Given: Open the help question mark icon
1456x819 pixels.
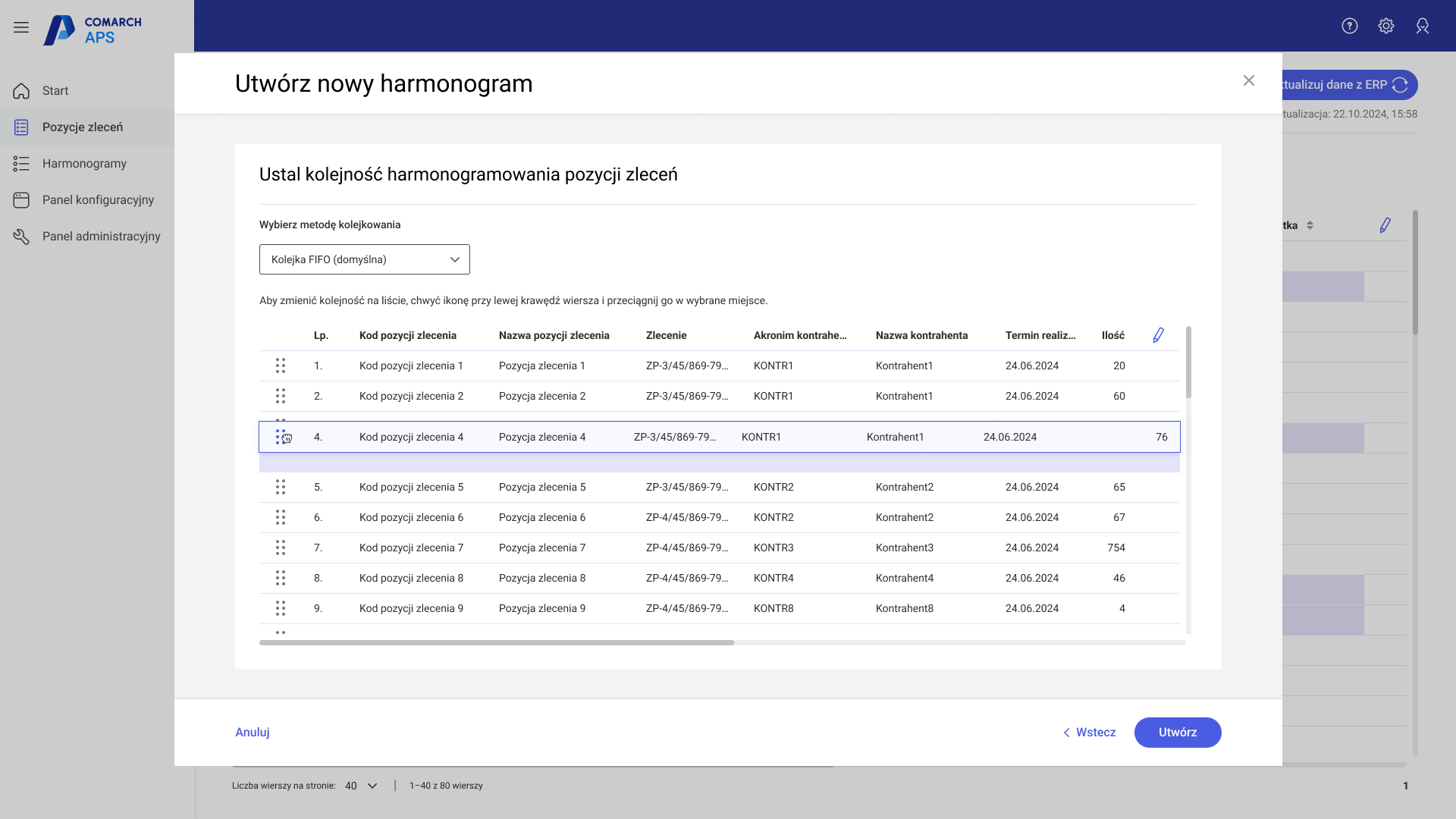Looking at the screenshot, I should [1350, 26].
